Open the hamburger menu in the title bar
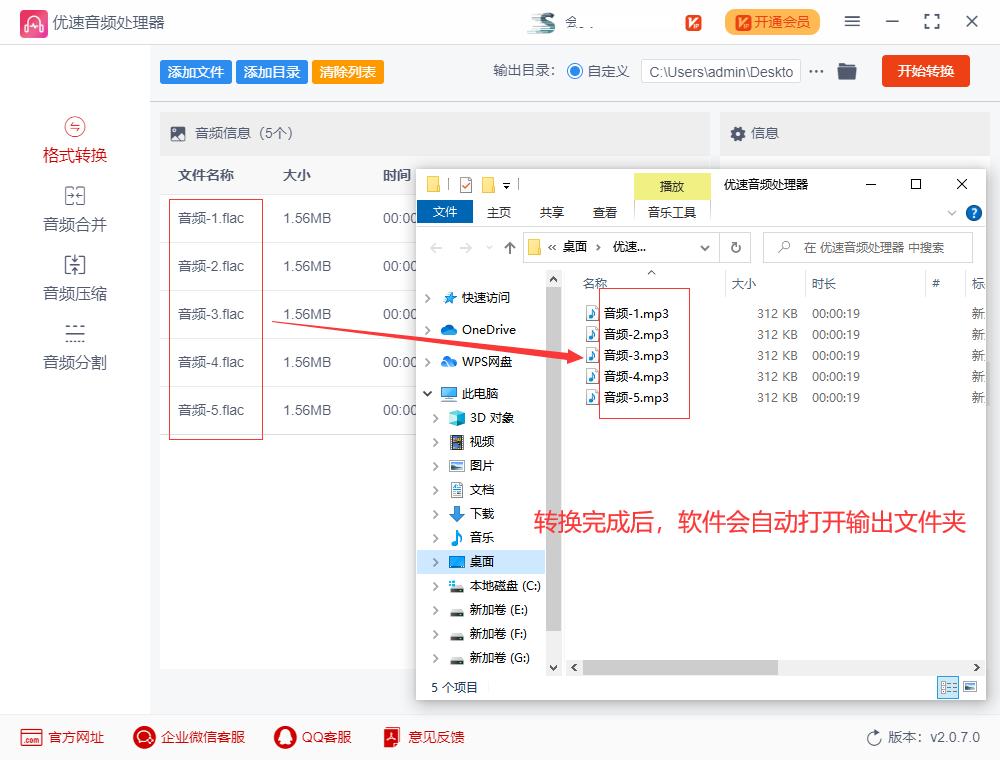The image size is (1000, 760). [853, 21]
